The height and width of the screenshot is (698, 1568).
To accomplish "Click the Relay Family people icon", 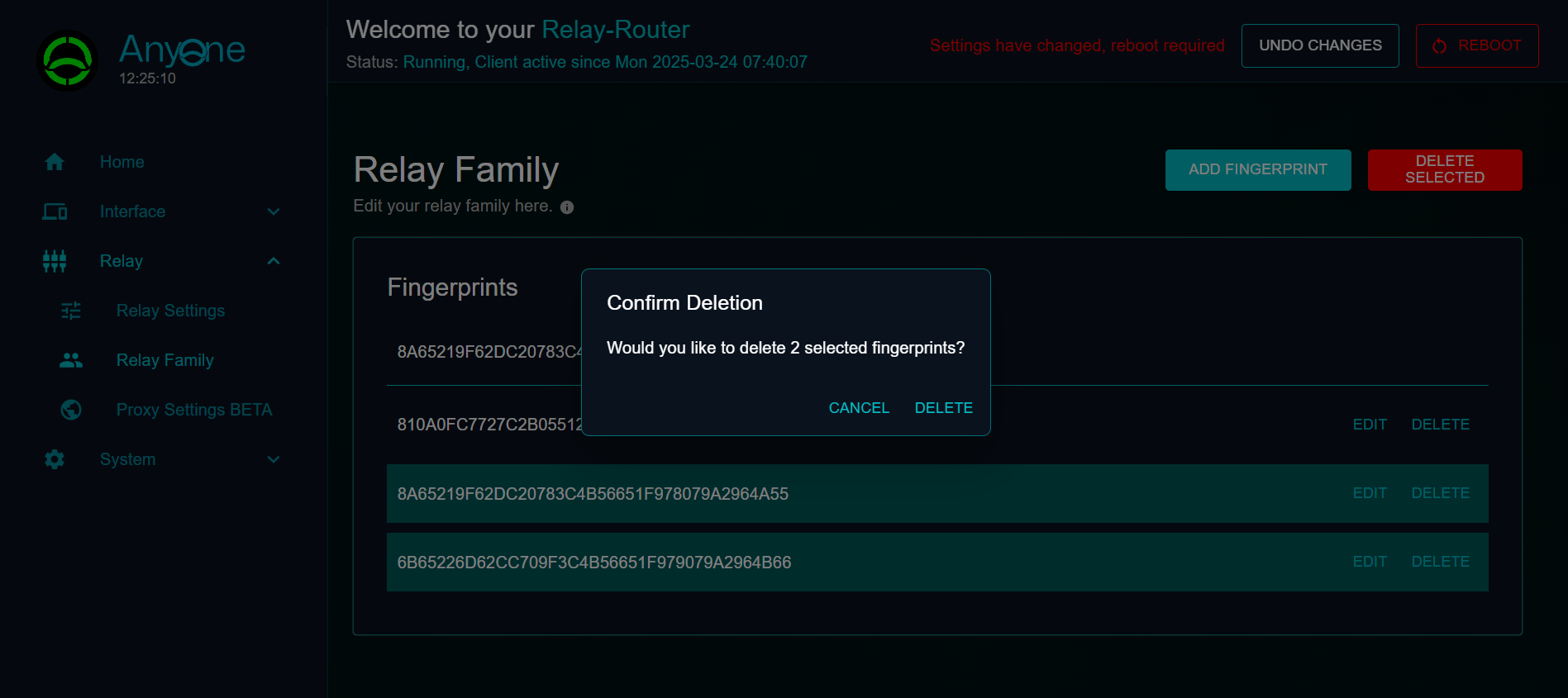I will (x=71, y=360).
